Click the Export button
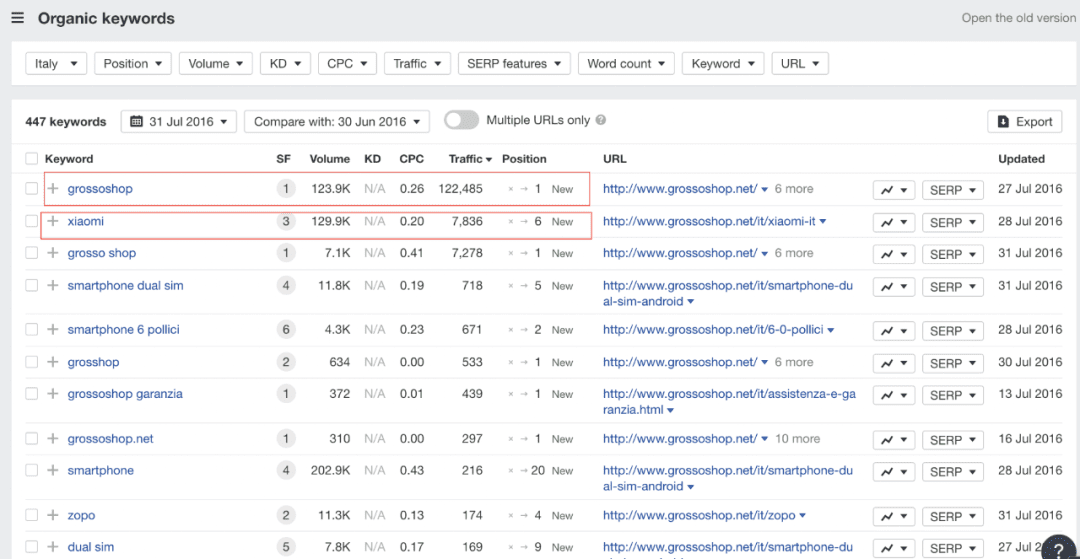 (x=1024, y=121)
